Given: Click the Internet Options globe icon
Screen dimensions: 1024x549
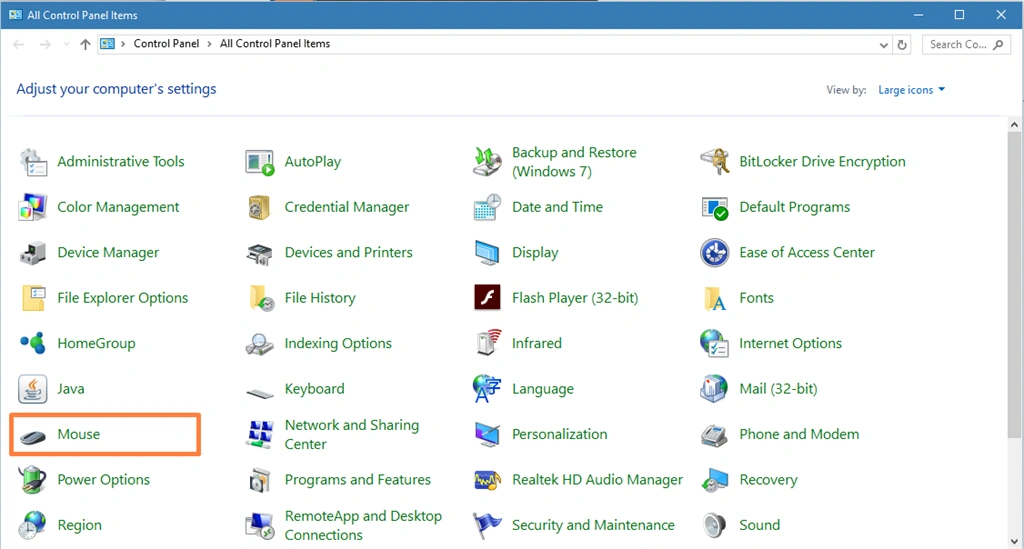Looking at the screenshot, I should pyautogui.click(x=714, y=343).
